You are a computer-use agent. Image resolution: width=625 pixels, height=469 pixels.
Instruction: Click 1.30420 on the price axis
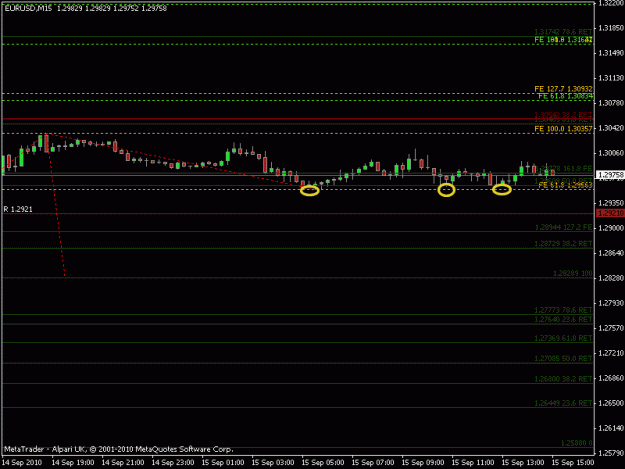point(611,128)
